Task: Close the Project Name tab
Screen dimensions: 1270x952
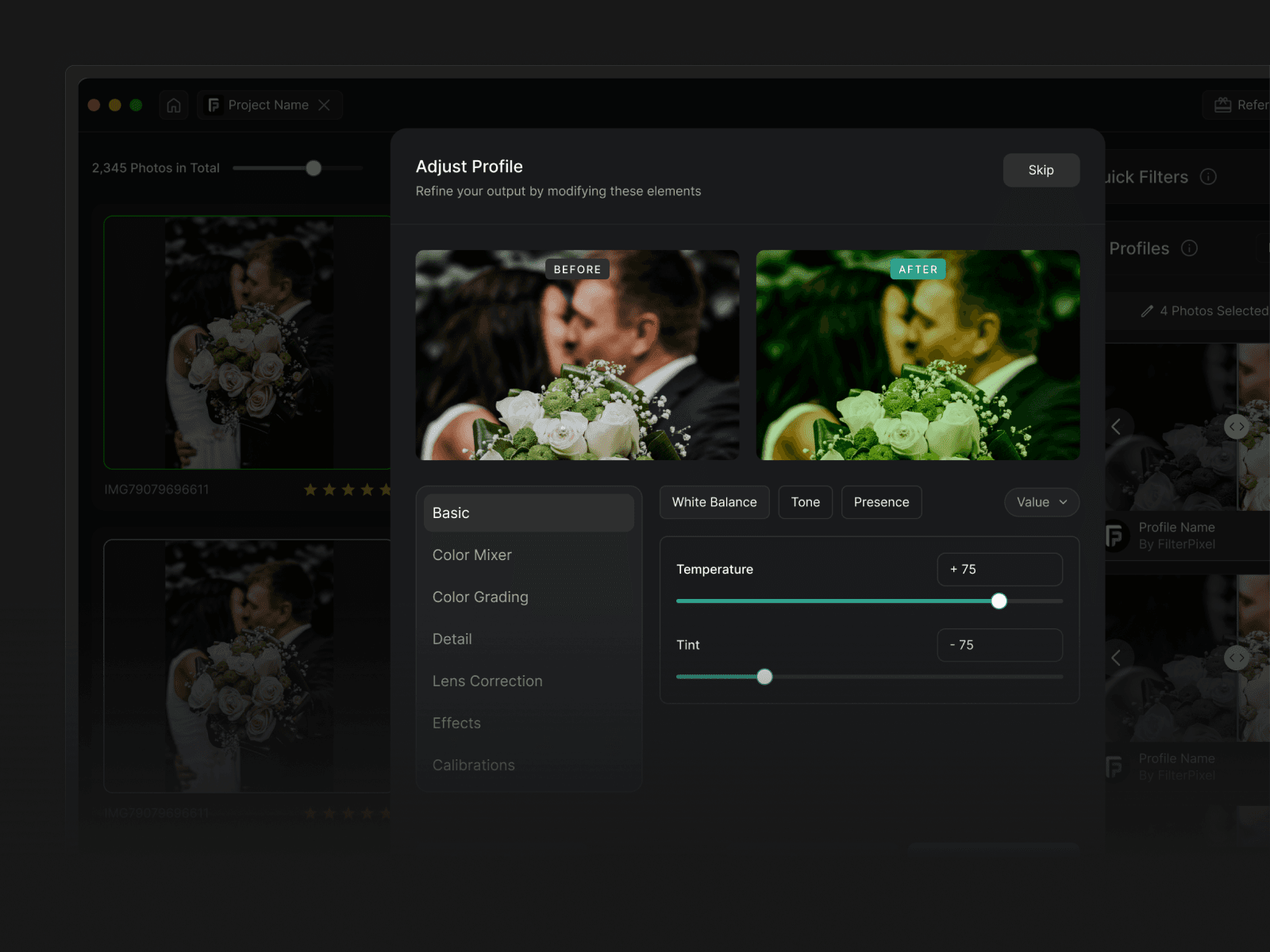Action: pyautogui.click(x=324, y=105)
